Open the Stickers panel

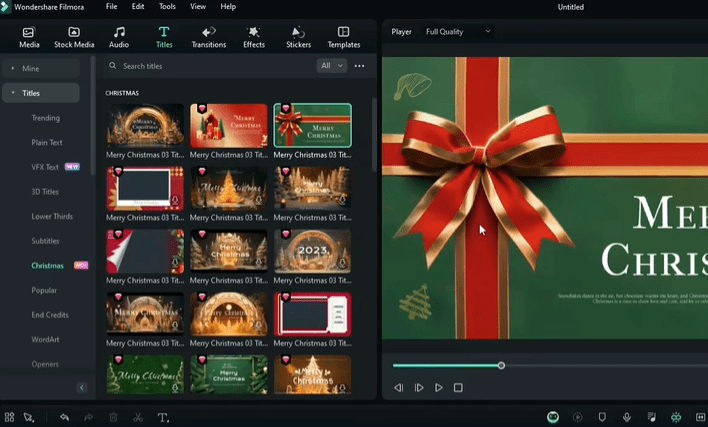[298, 37]
